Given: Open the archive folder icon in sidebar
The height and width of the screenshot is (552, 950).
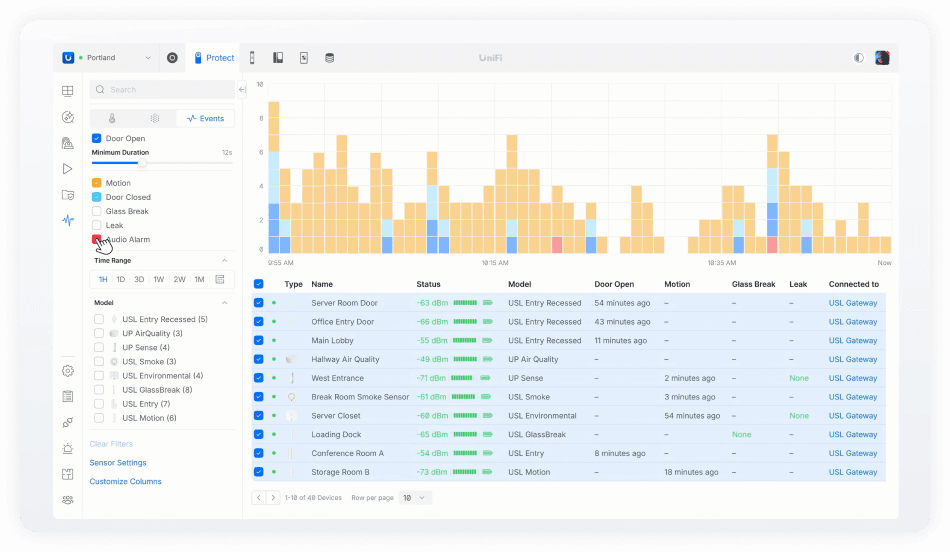Looking at the screenshot, I should tap(68, 195).
